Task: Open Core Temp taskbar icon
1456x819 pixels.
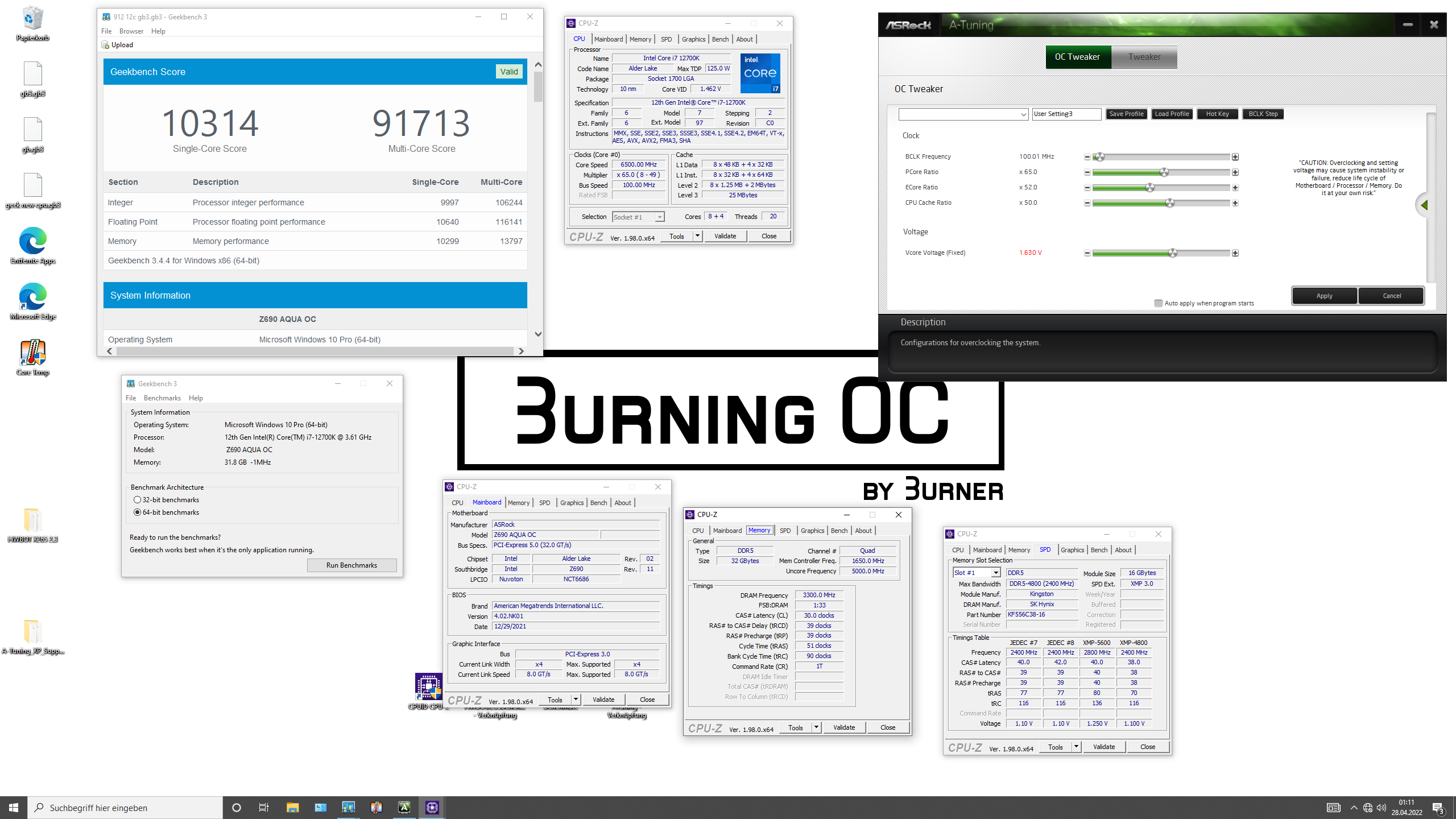Action: click(x=376, y=808)
